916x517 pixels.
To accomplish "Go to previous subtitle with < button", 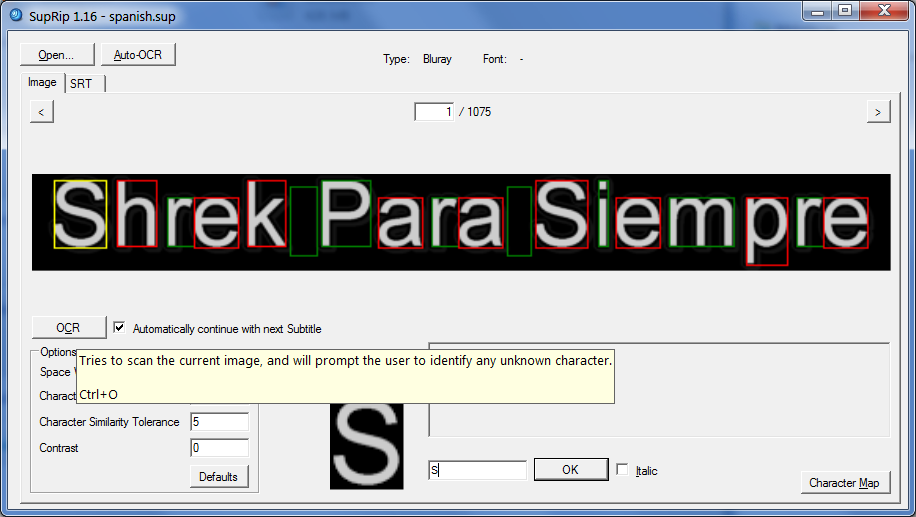I will point(41,112).
